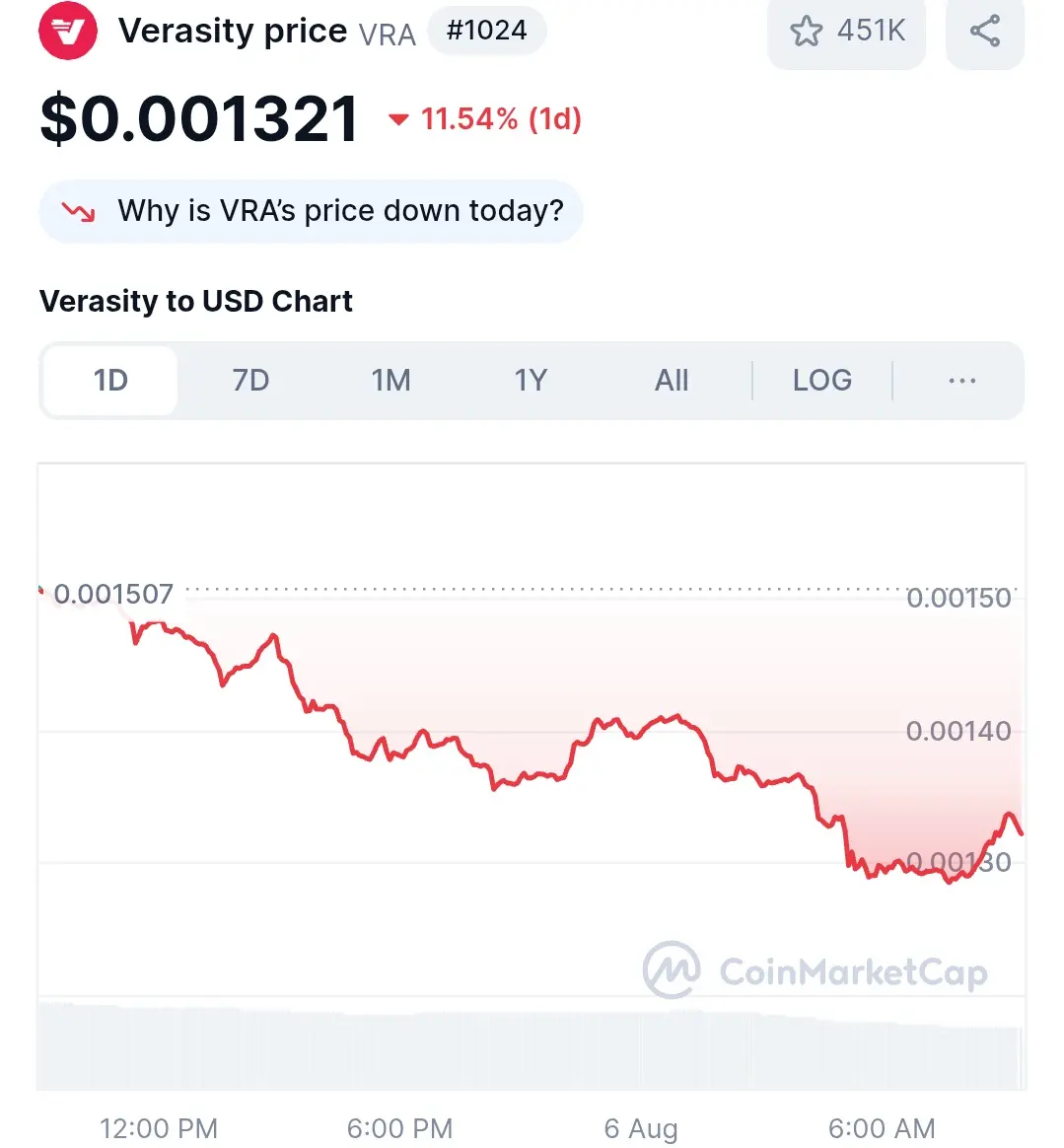1064x1148 pixels.
Task: Click the 451K watchlist count
Action: point(872,31)
